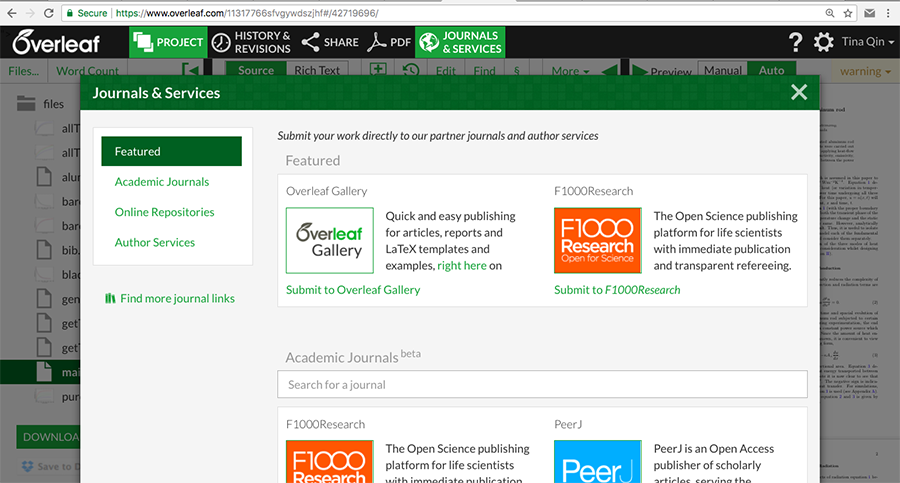Screen dimensions: 900x483
Task: Click the PDF download button
Action: coord(389,42)
